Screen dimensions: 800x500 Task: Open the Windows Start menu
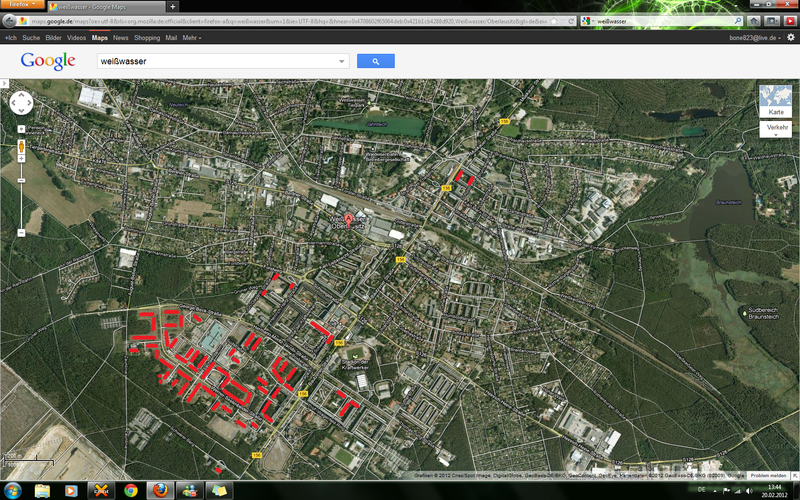(12, 491)
